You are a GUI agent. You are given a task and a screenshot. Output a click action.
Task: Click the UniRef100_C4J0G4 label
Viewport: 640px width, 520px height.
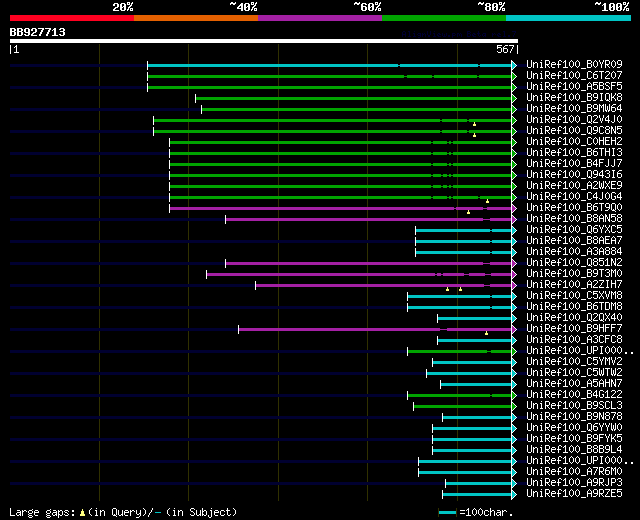pos(574,197)
